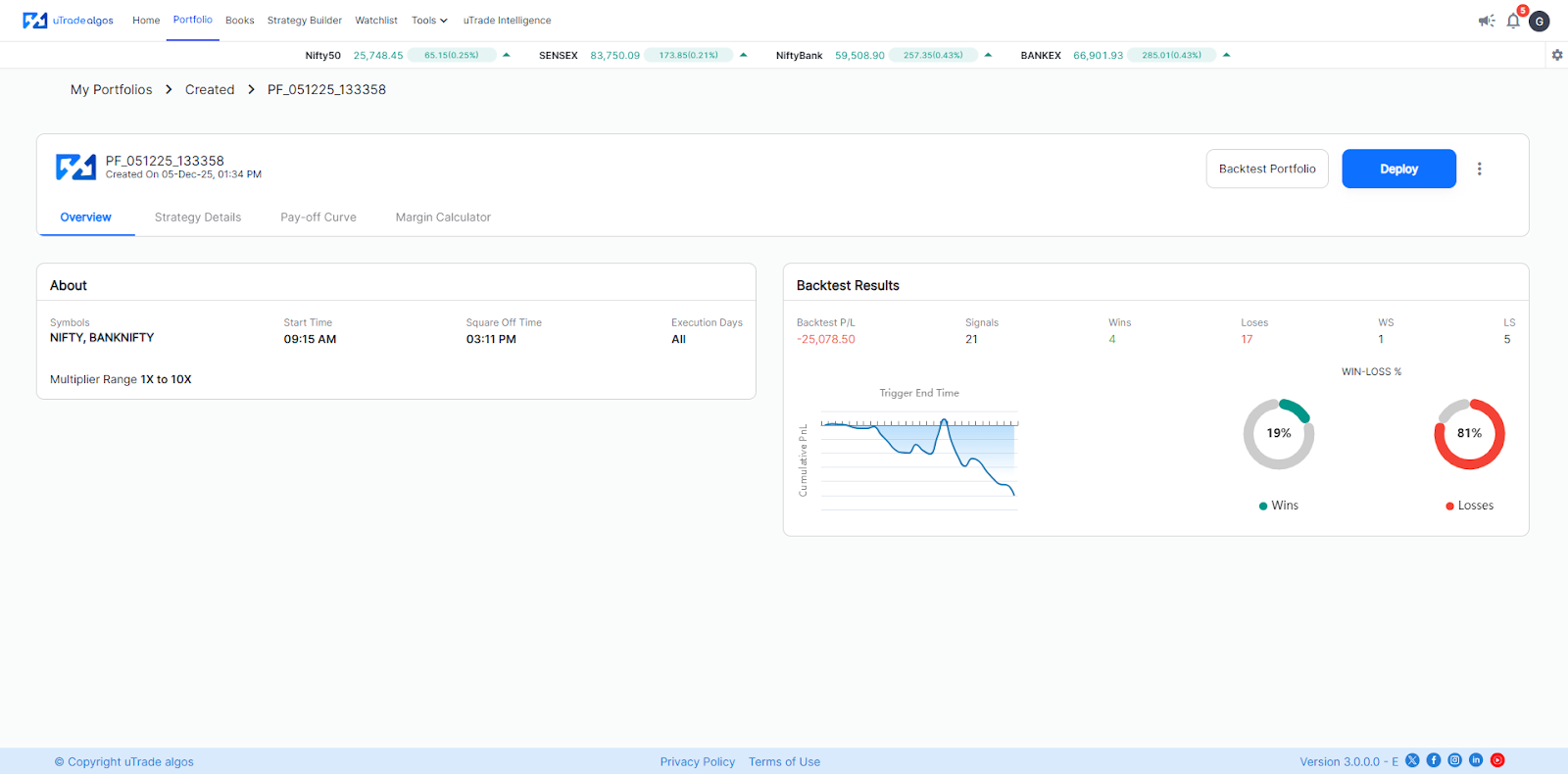1568x774 pixels.
Task: Click the Signals value 21
Action: tap(971, 339)
